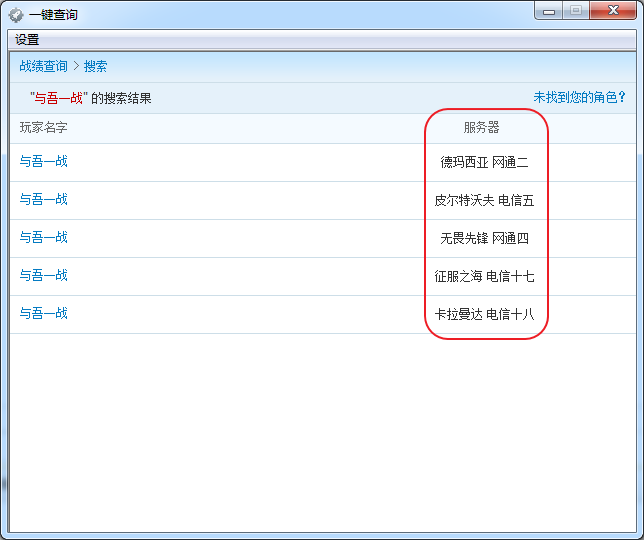Open player 与吾一战 on 征服之海 电信十七
This screenshot has width=644, height=540.
[x=44, y=276]
